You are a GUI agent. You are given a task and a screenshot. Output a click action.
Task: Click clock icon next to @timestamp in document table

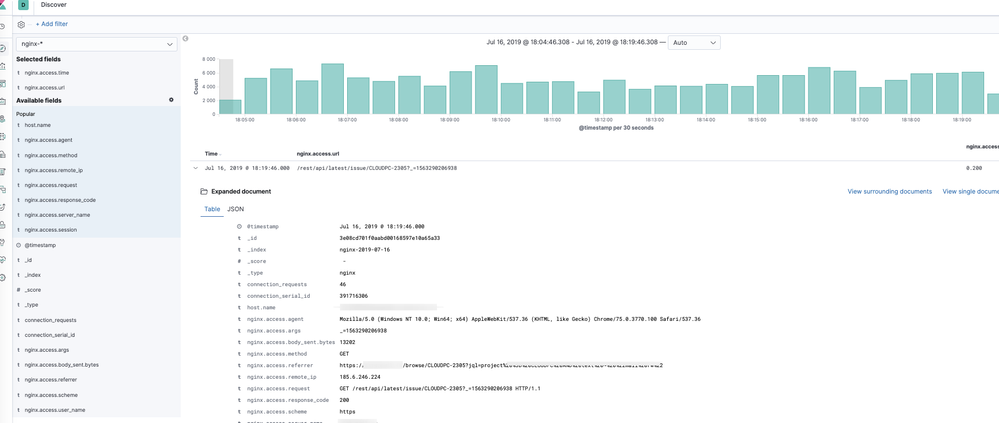coord(239,227)
